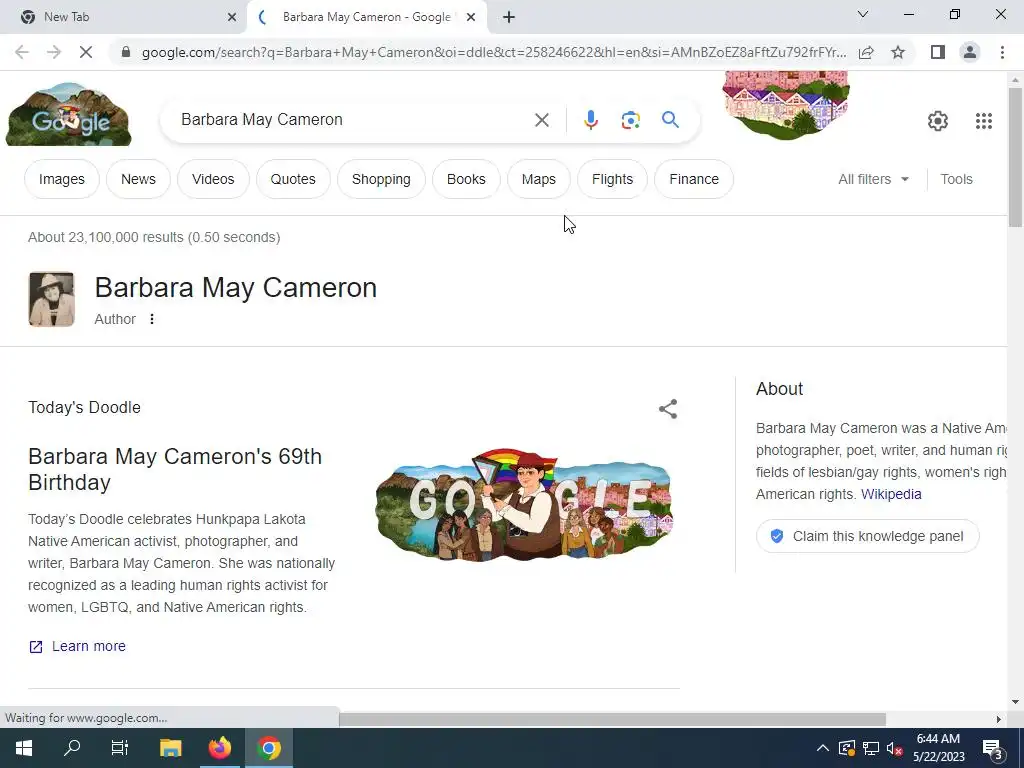Open Google quick settings gear
Screen dimensions: 1024x768
(938, 121)
